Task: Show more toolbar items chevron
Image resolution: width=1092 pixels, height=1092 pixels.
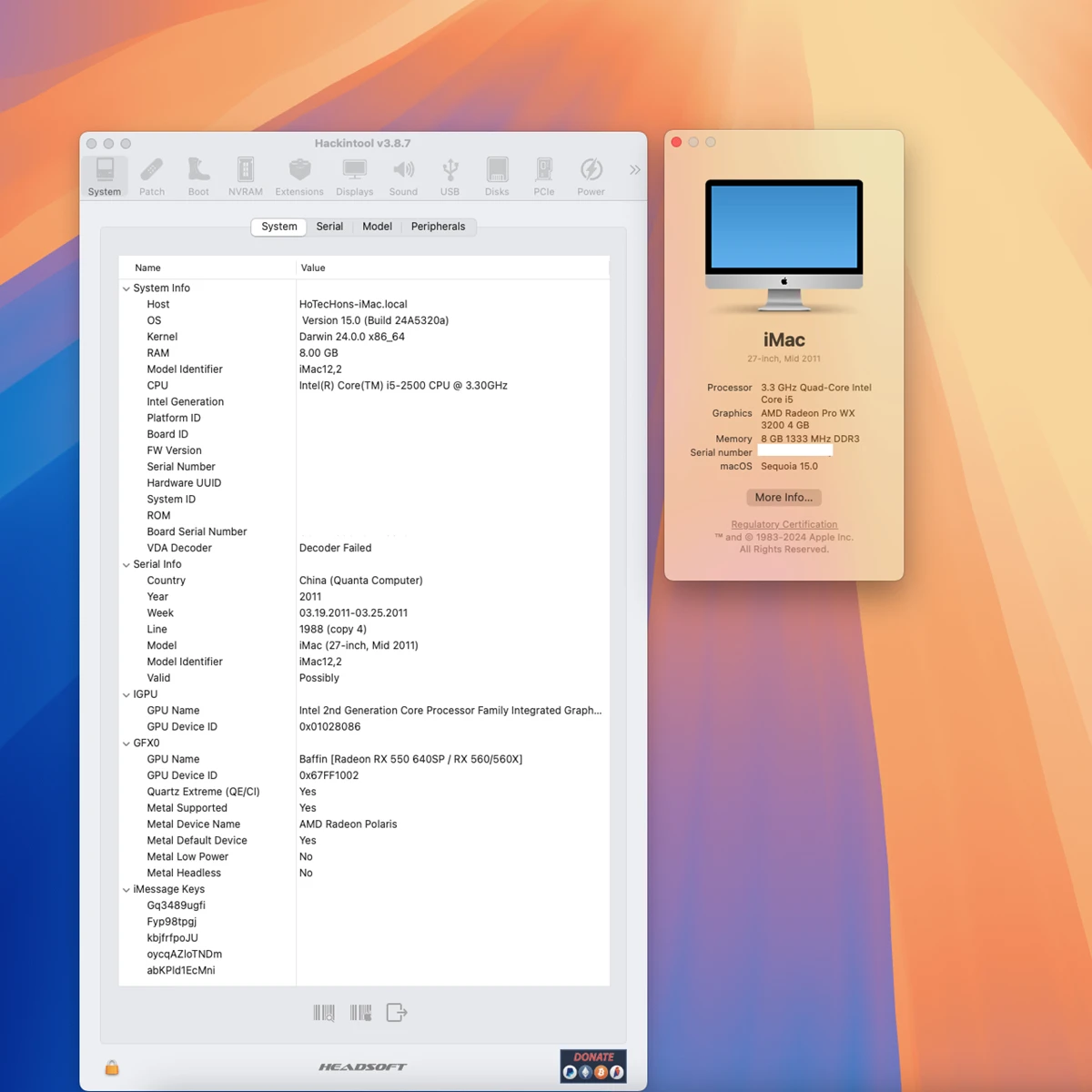Action: click(x=634, y=169)
